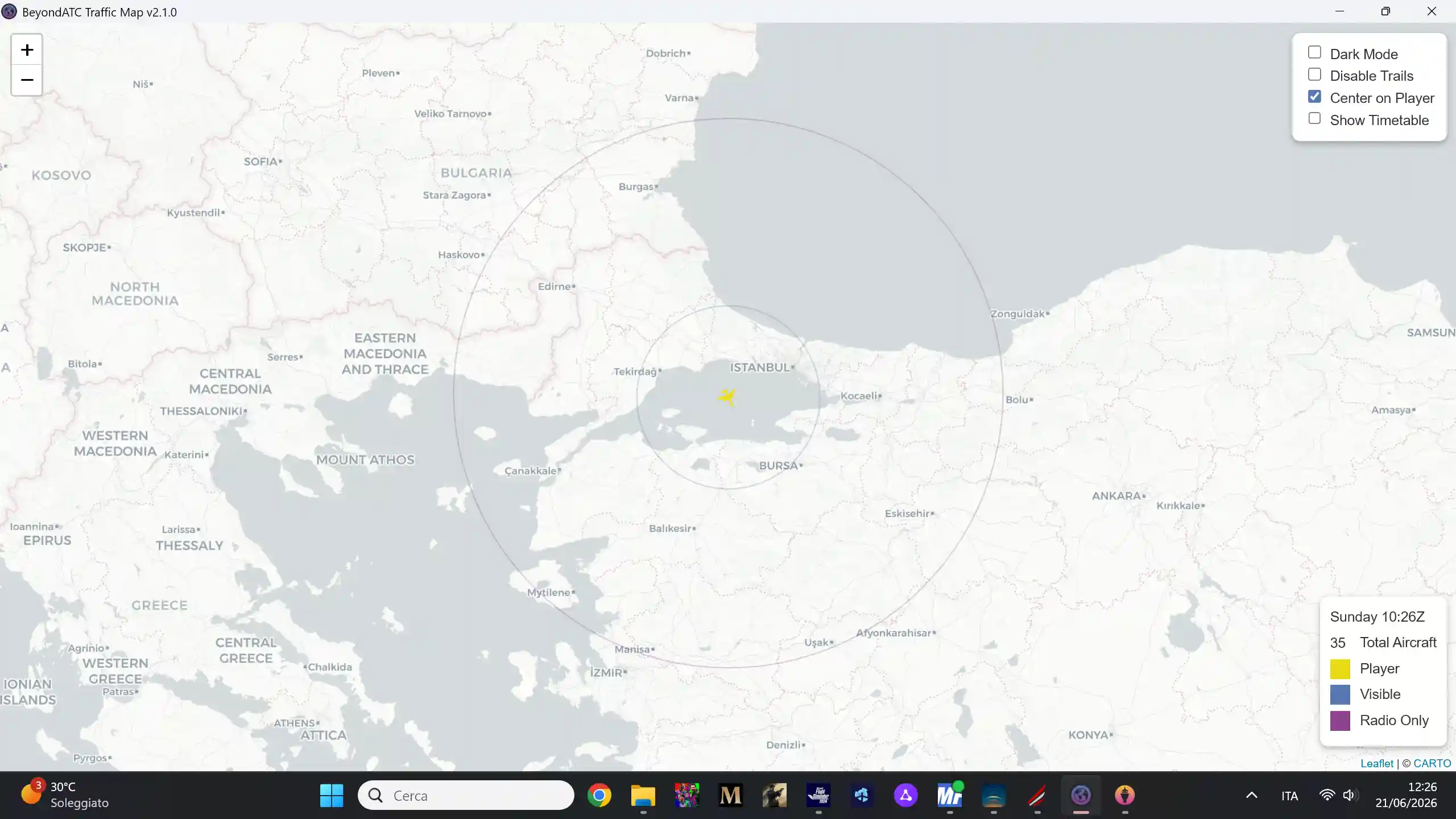
Task: Open the armed figure game icon in taskbar
Action: tap(775, 795)
